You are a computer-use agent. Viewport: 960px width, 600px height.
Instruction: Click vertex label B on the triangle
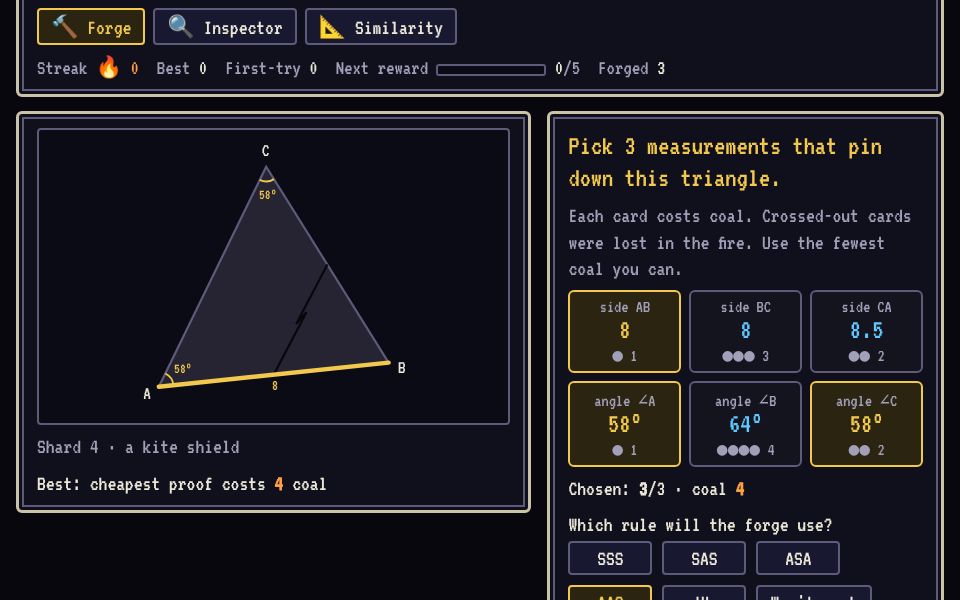pos(402,368)
